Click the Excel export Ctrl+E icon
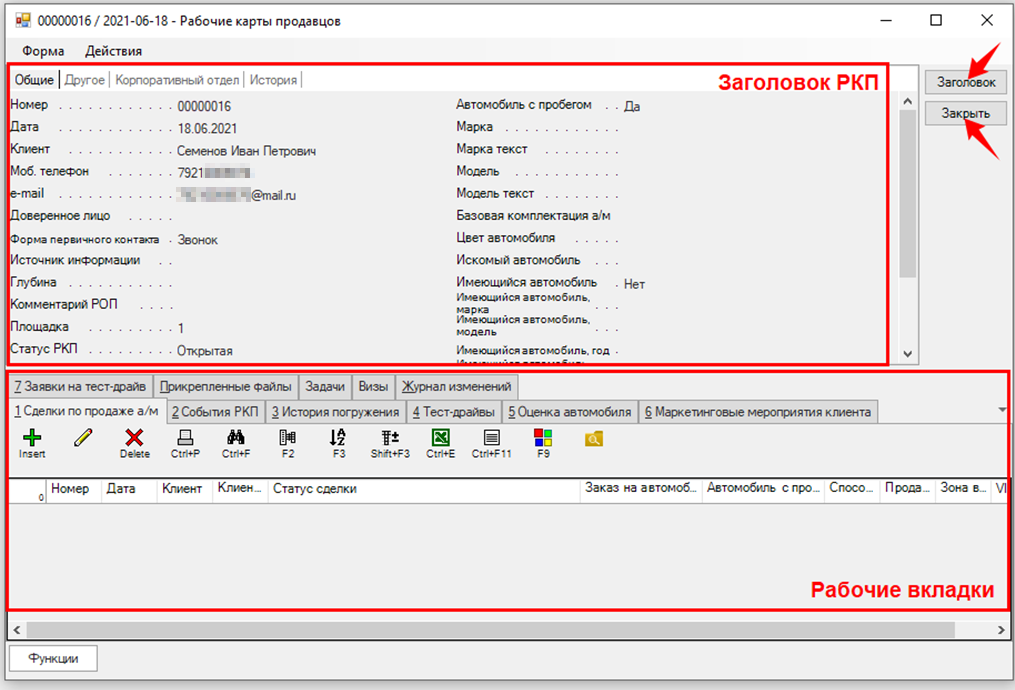This screenshot has width=1015, height=690. 440,438
